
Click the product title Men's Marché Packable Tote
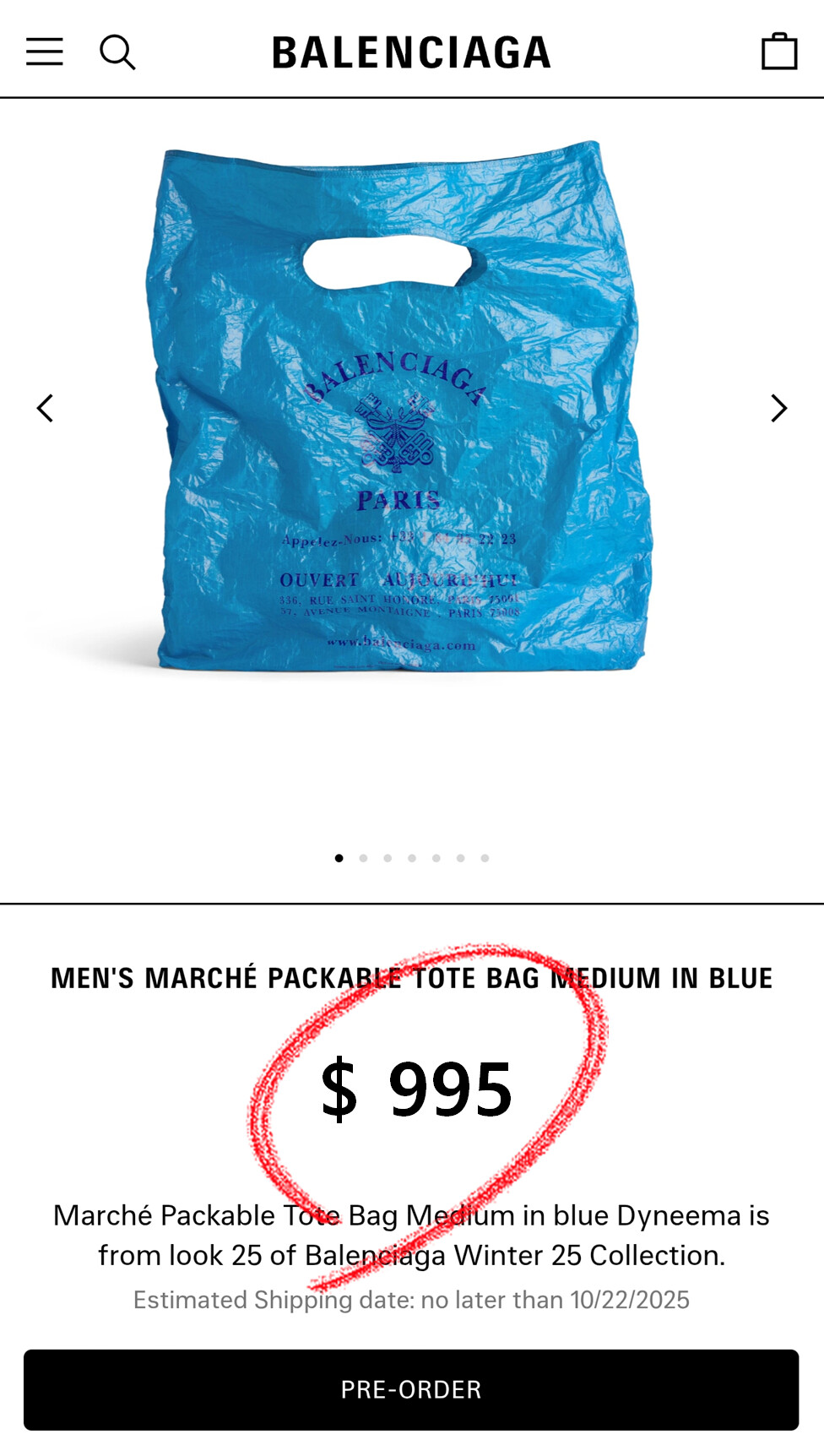pyautogui.click(x=411, y=978)
